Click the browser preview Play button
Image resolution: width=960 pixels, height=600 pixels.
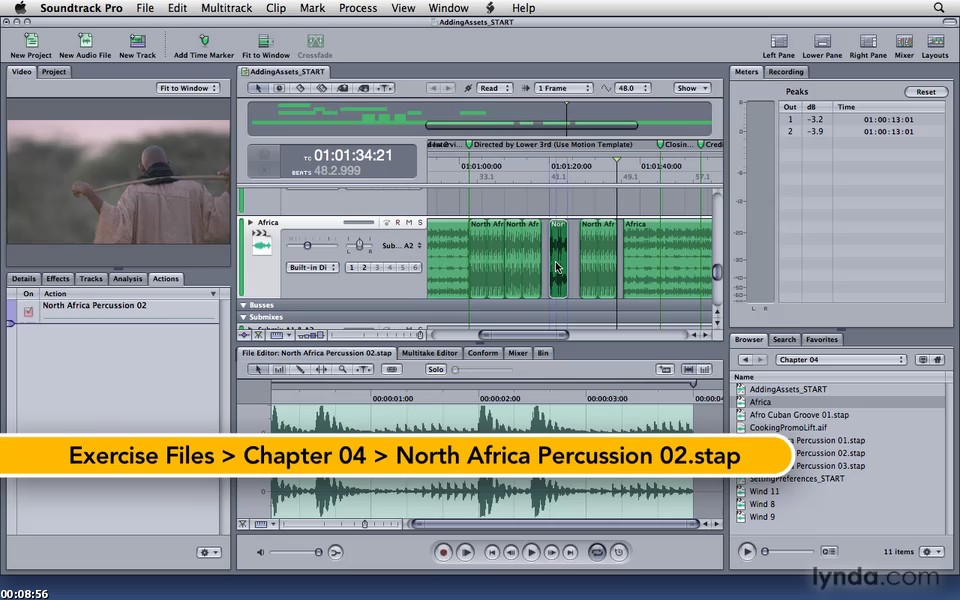click(x=746, y=552)
